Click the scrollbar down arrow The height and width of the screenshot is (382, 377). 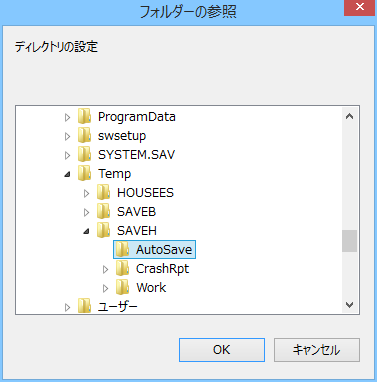click(349, 304)
